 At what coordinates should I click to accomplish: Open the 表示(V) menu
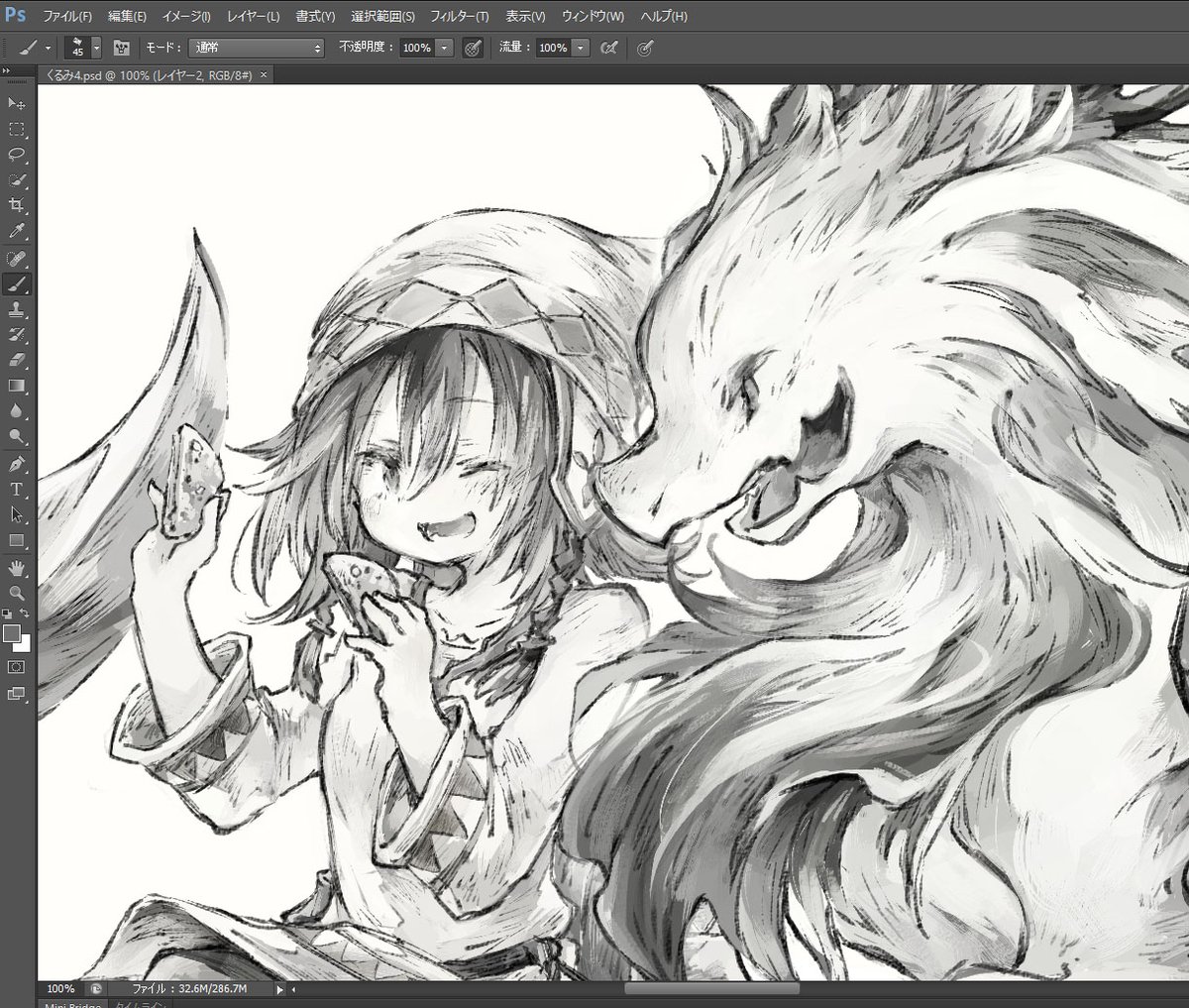525,17
